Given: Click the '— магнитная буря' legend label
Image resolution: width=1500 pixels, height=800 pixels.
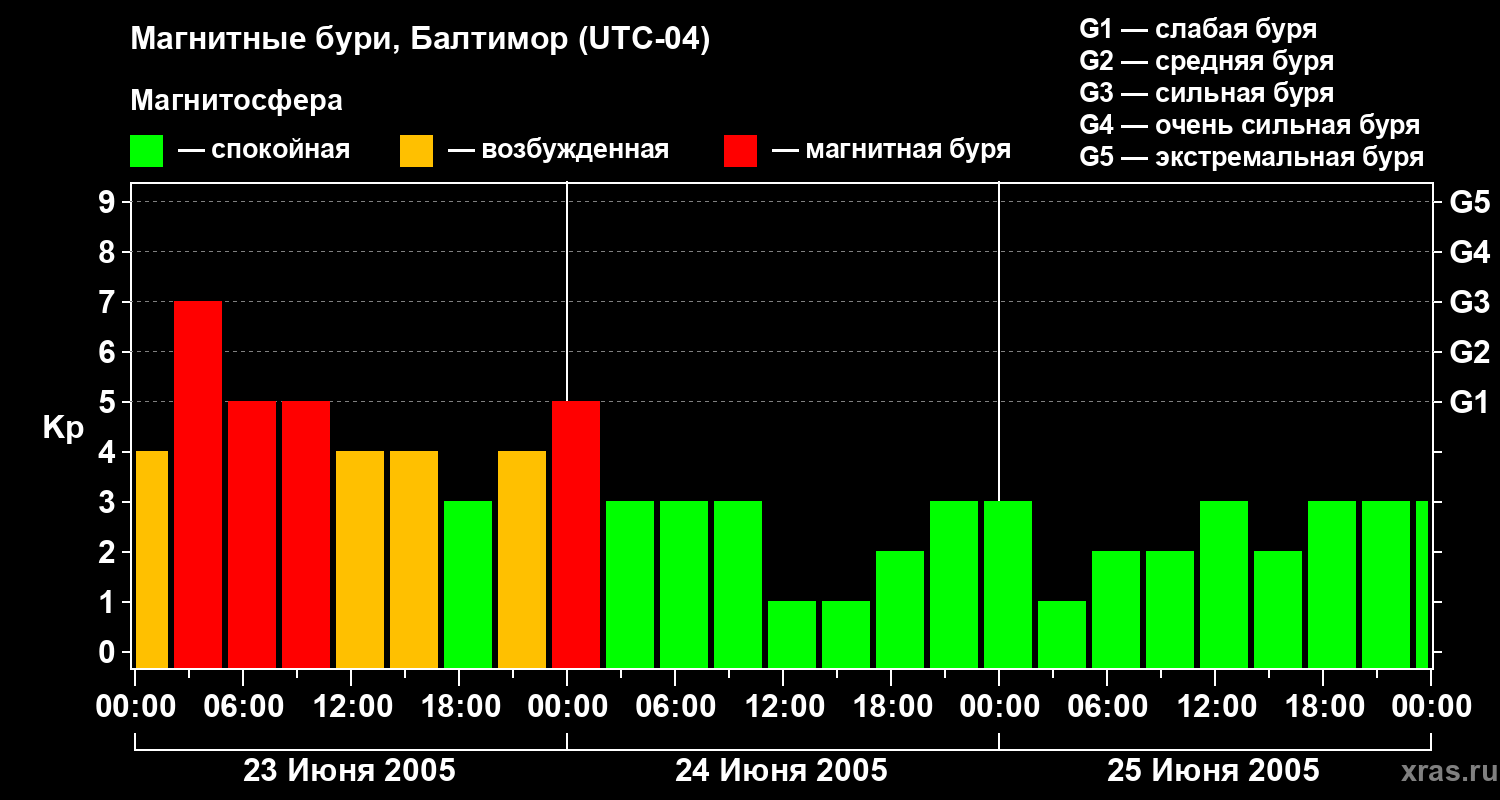Looking at the screenshot, I should pos(891,151).
